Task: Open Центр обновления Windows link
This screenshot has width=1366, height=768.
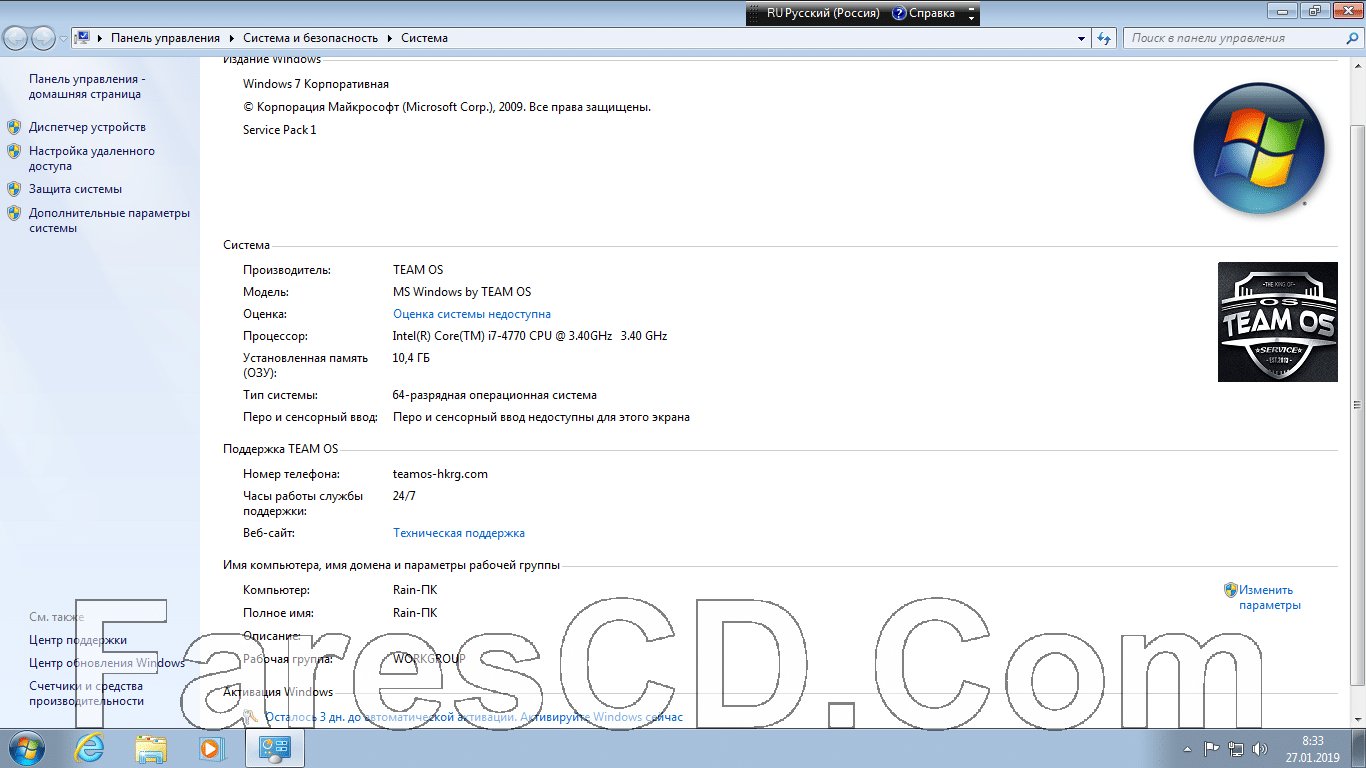Action: (107, 663)
